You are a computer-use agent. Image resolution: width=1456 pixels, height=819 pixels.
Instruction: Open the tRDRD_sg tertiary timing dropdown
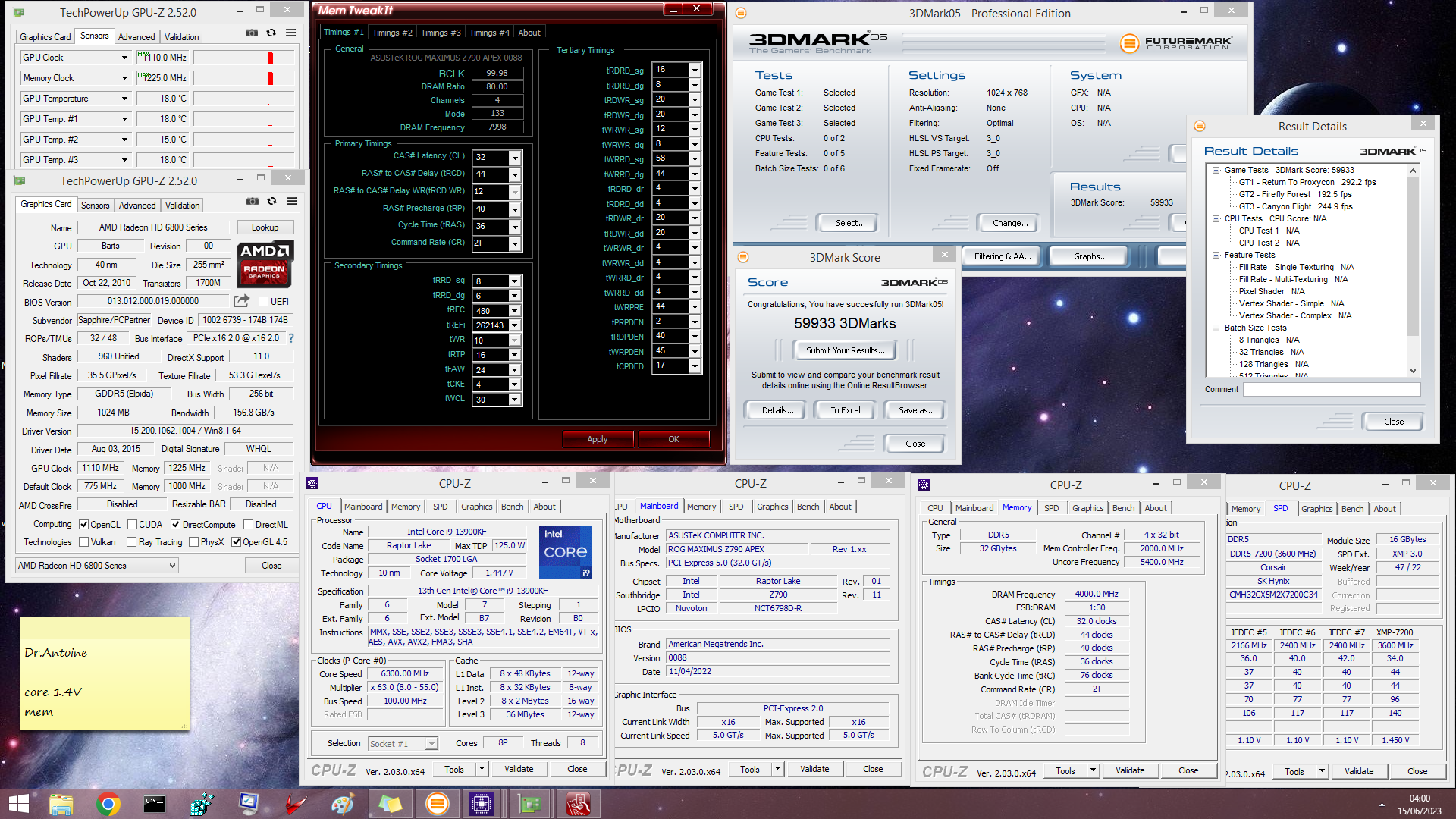[694, 70]
